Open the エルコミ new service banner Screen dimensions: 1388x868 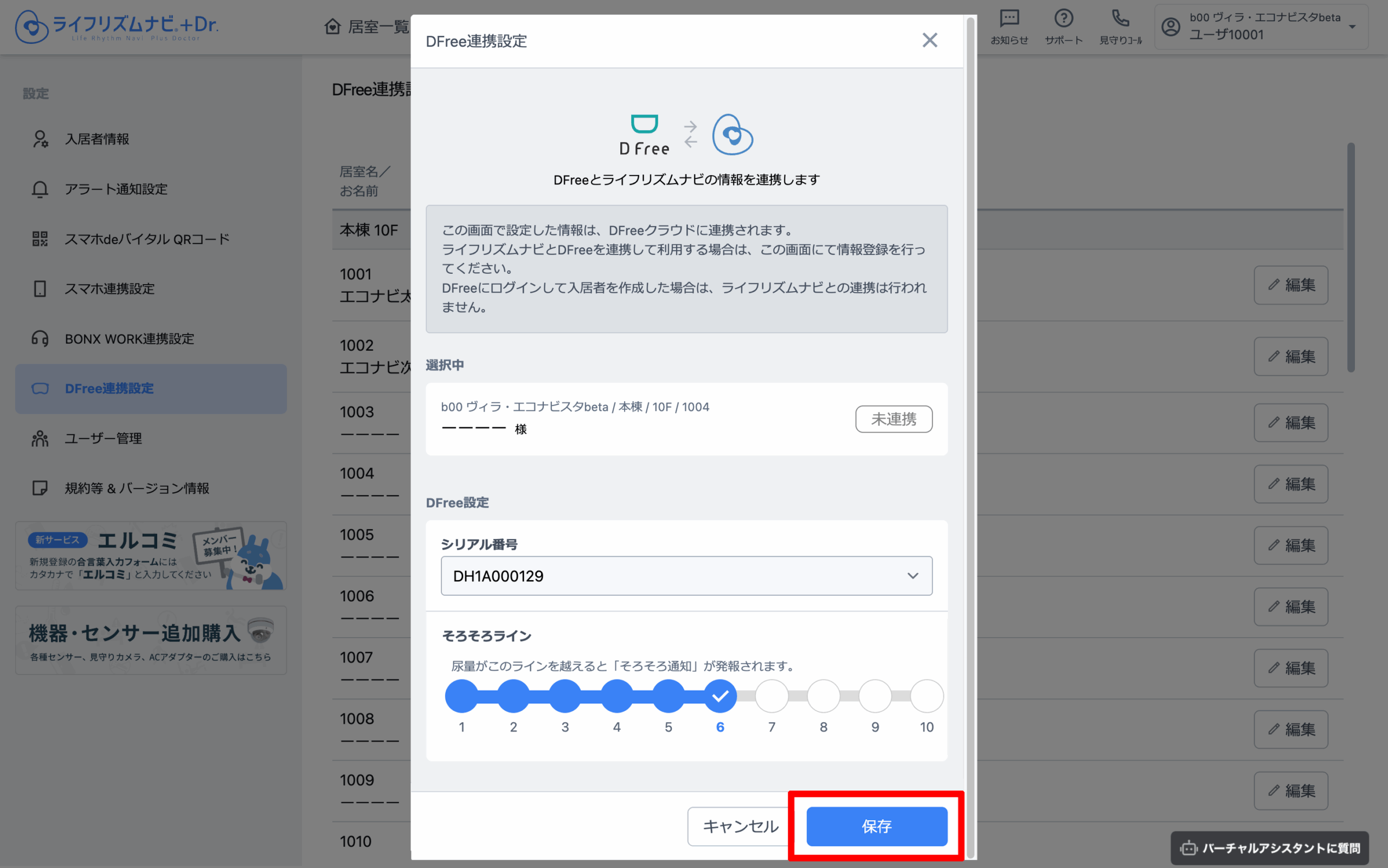151,556
